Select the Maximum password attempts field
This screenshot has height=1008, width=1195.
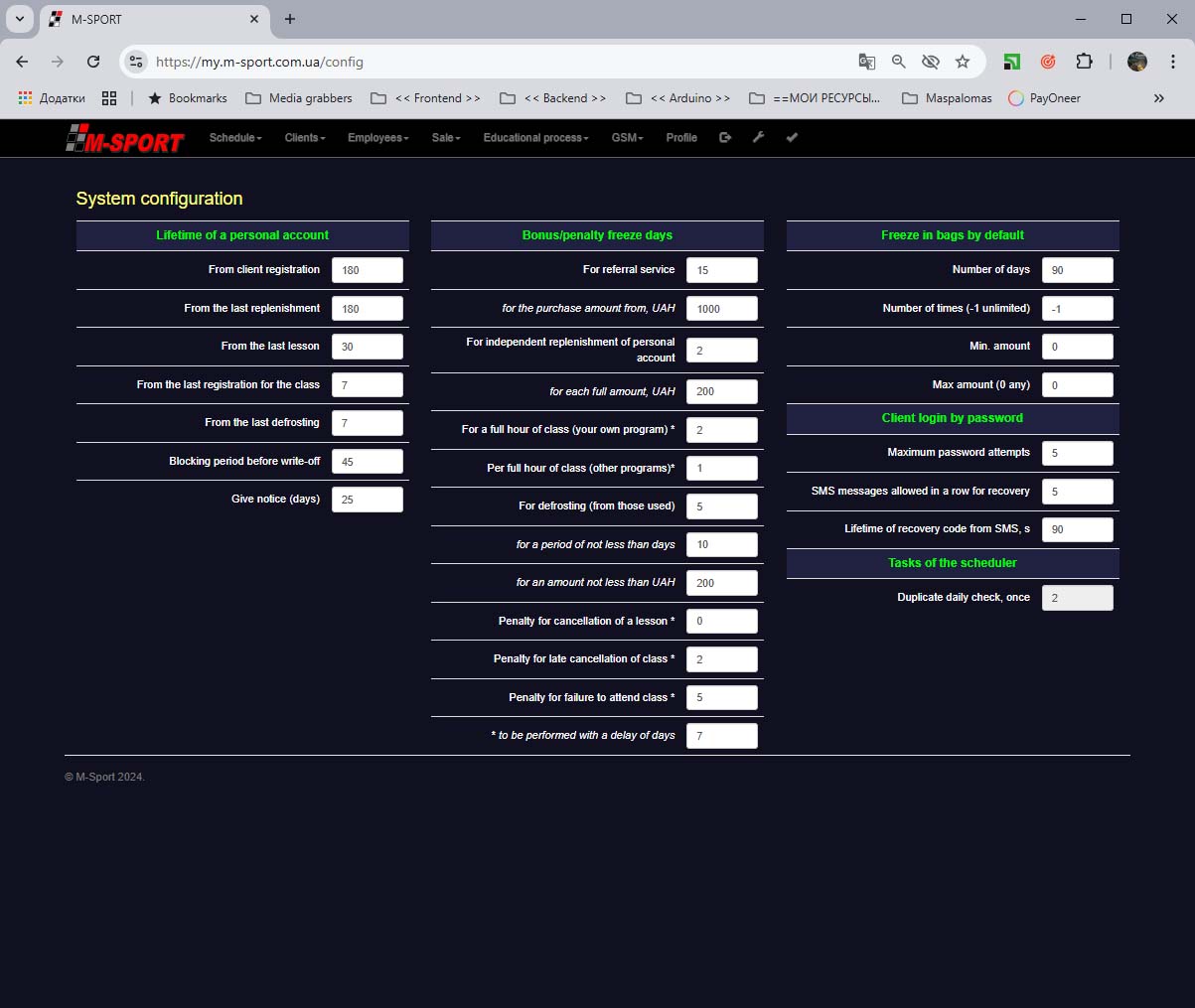[x=1077, y=453]
